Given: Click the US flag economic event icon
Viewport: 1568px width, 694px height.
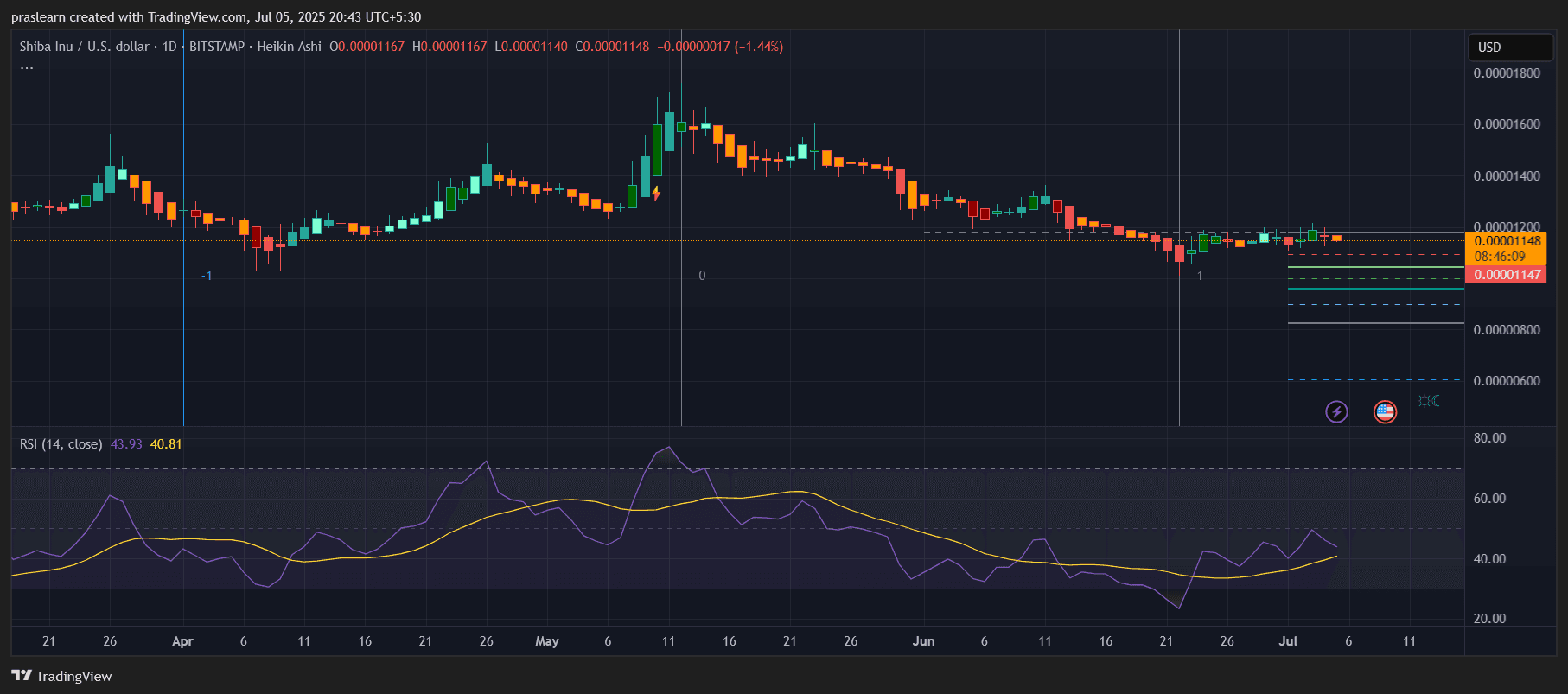Looking at the screenshot, I should [1385, 411].
